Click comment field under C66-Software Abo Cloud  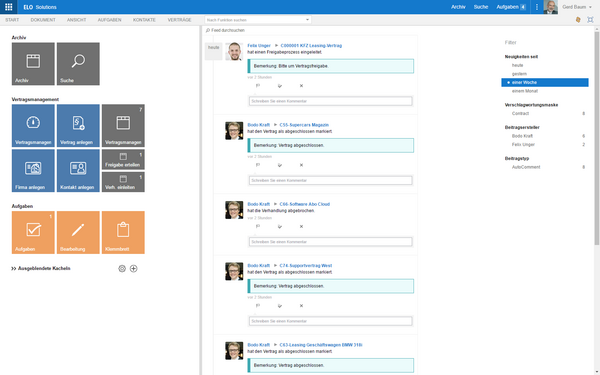(331, 242)
